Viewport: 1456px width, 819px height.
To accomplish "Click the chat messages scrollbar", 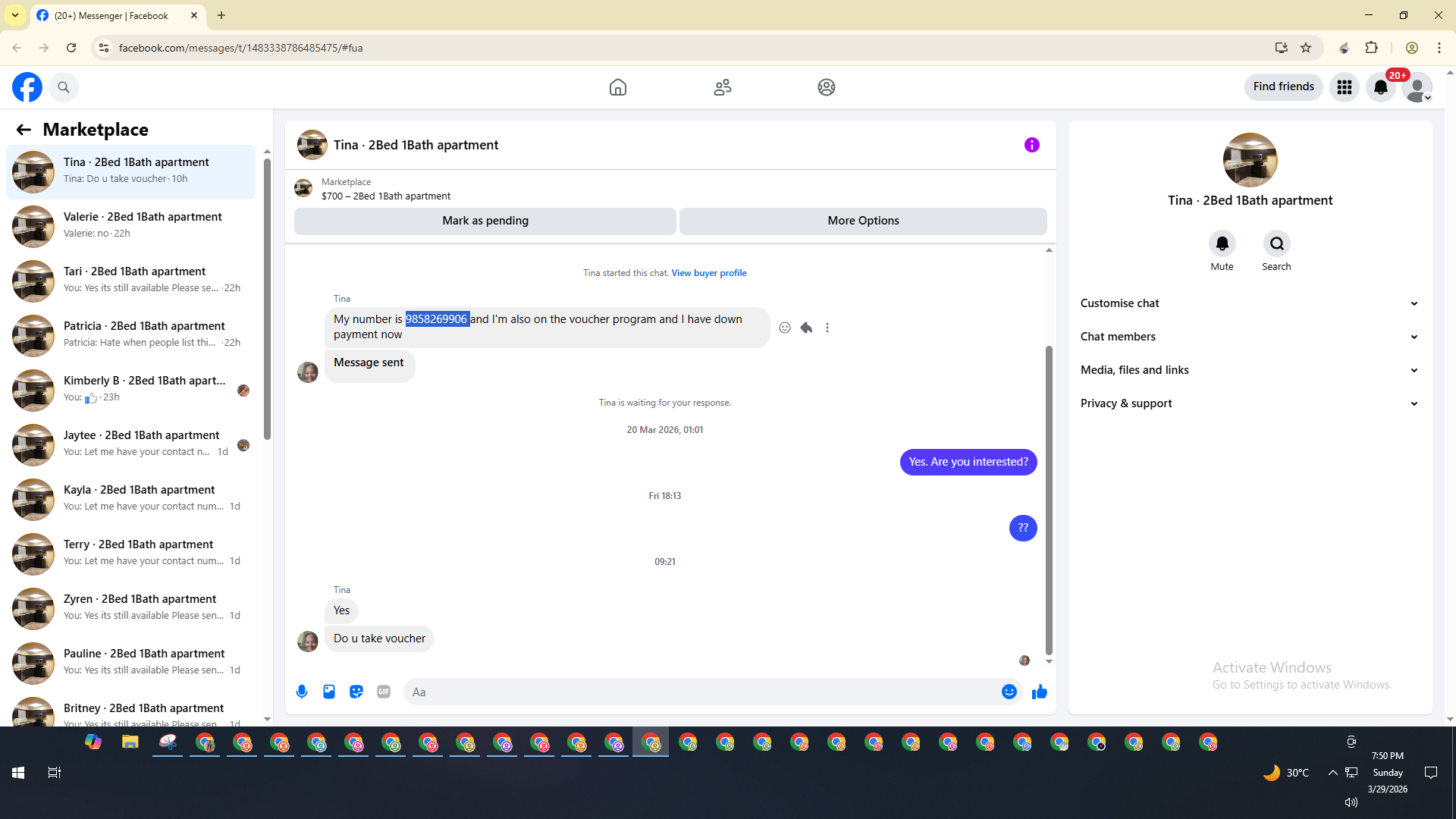I will tap(1049, 500).
